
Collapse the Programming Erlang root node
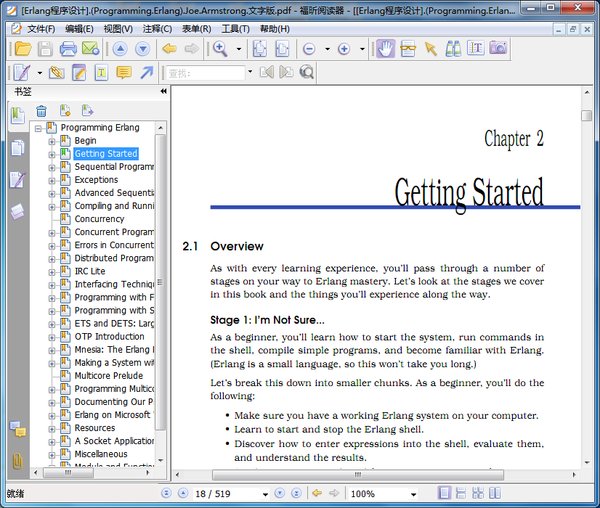(x=38, y=129)
